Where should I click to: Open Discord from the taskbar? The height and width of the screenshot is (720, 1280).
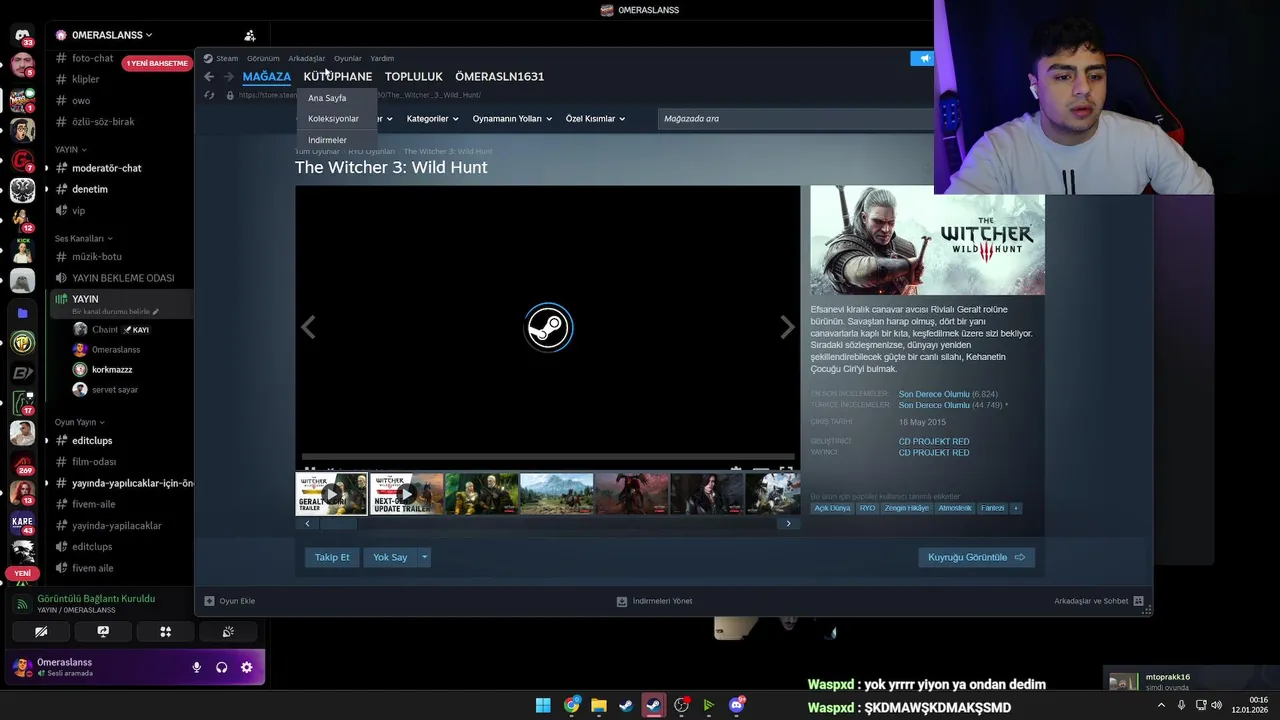[x=737, y=705]
